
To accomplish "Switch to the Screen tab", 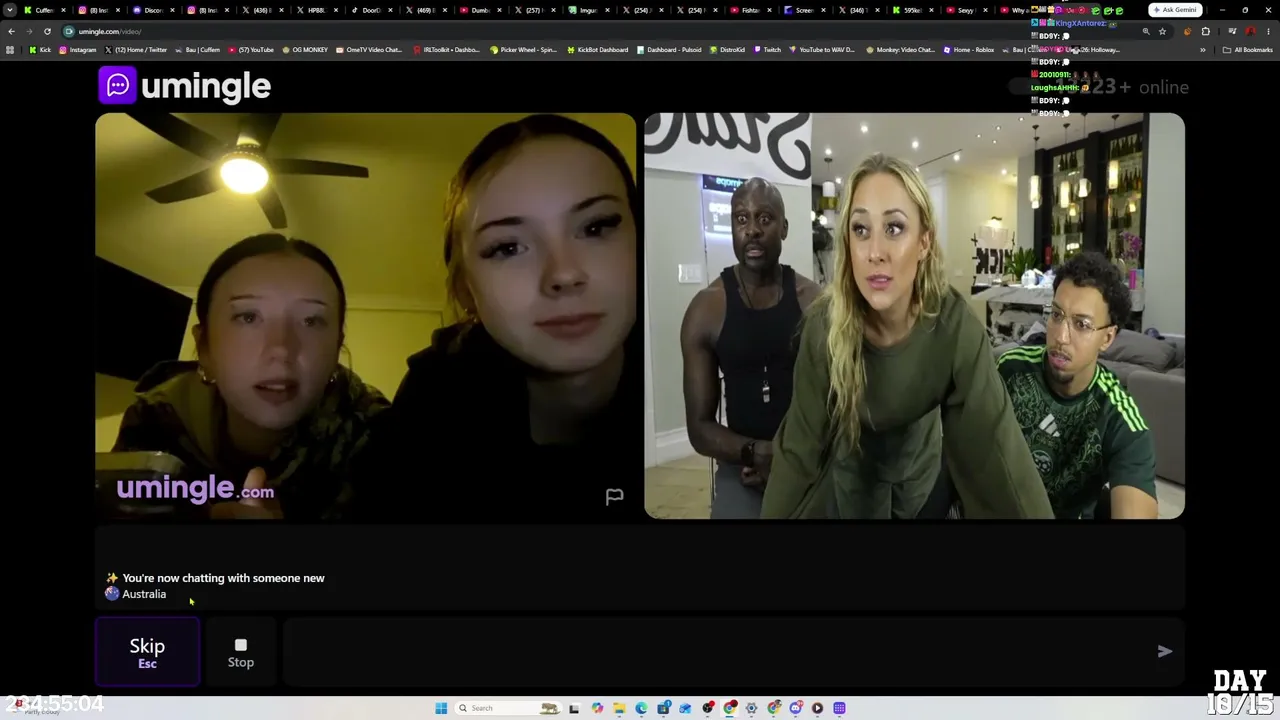I will tap(804, 10).
